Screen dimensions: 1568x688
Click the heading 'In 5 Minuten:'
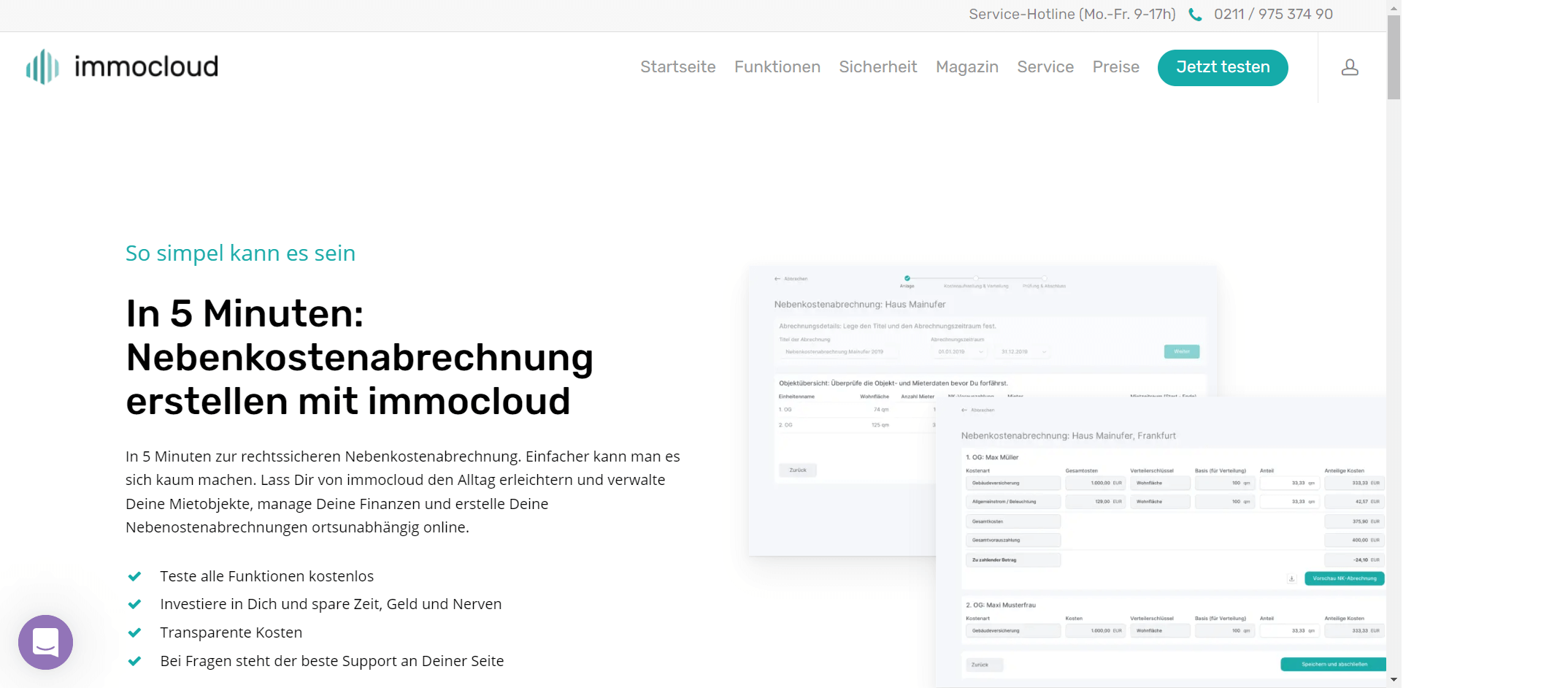[x=245, y=313]
